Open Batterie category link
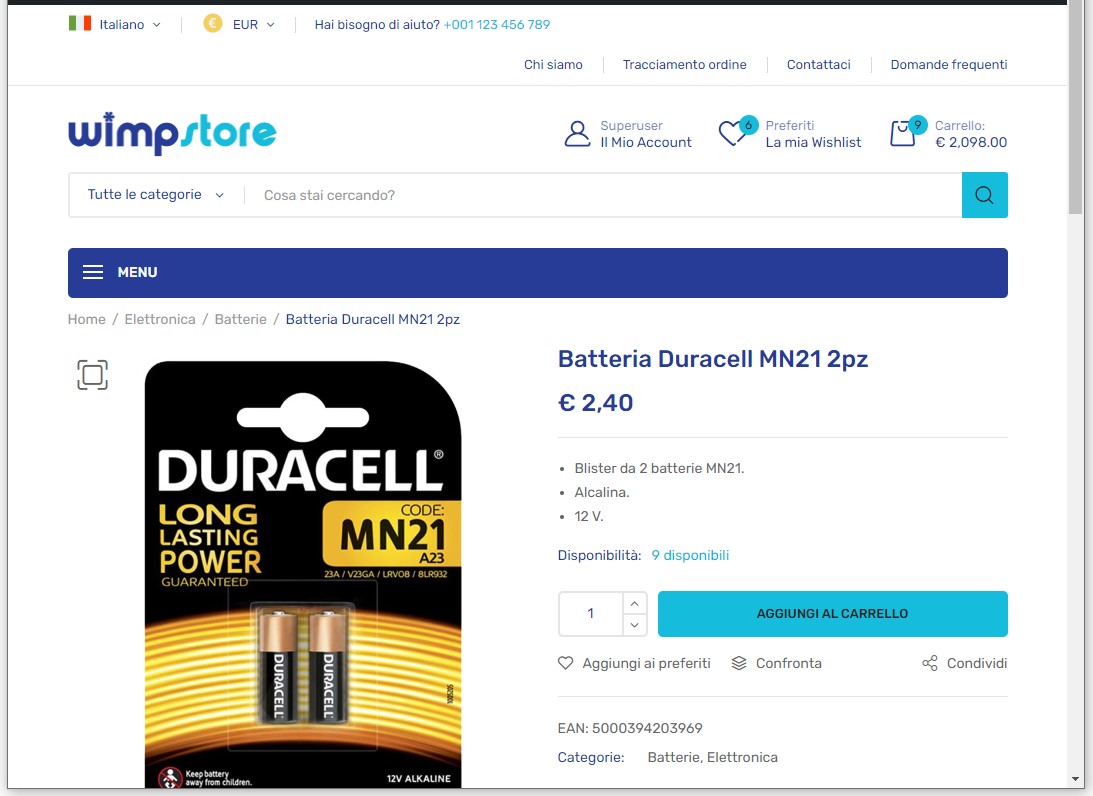Image resolution: width=1093 pixels, height=796 pixels. coord(673,757)
